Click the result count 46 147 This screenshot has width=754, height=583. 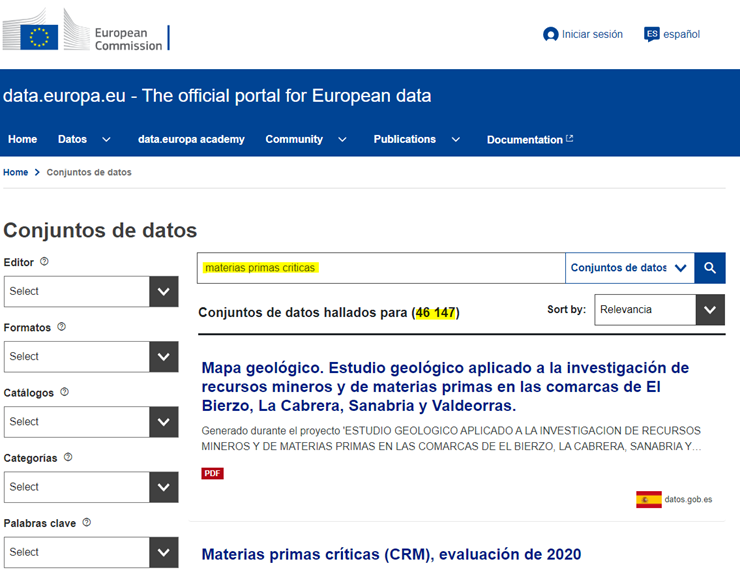coord(435,313)
